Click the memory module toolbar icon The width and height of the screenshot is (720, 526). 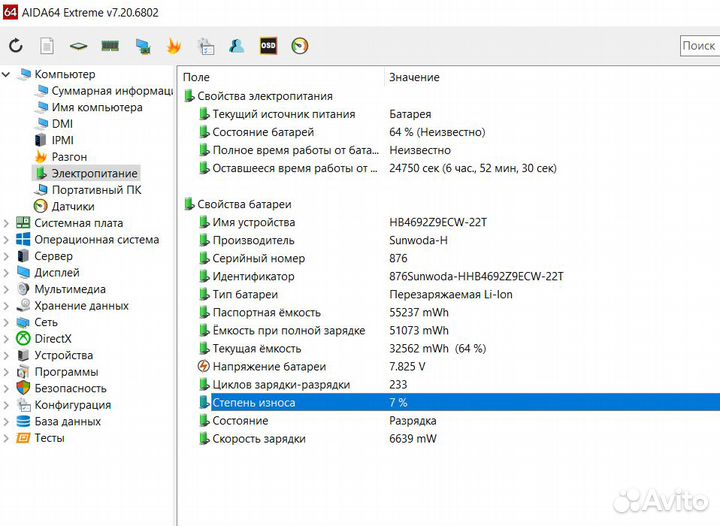pos(110,46)
